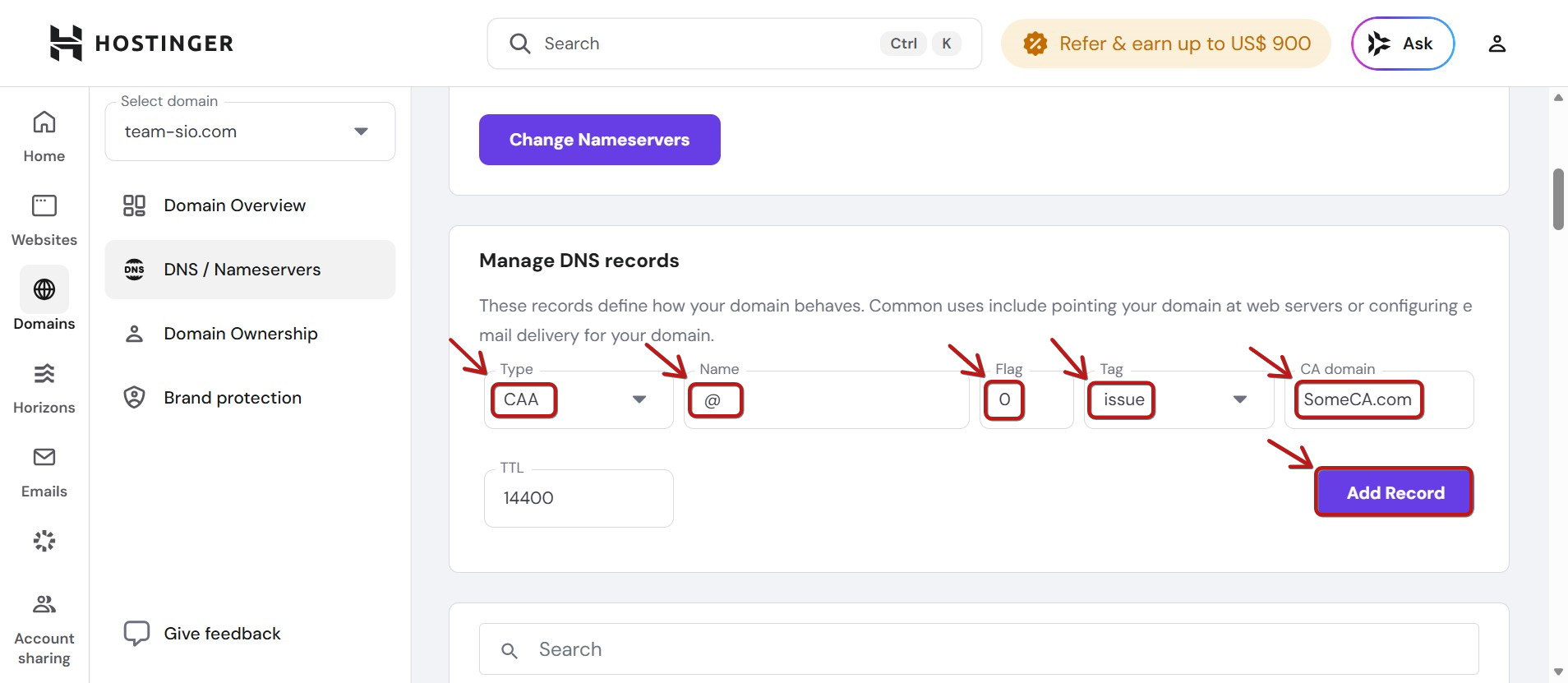Open the Emails sidebar icon
The height and width of the screenshot is (683, 1568).
click(44, 472)
